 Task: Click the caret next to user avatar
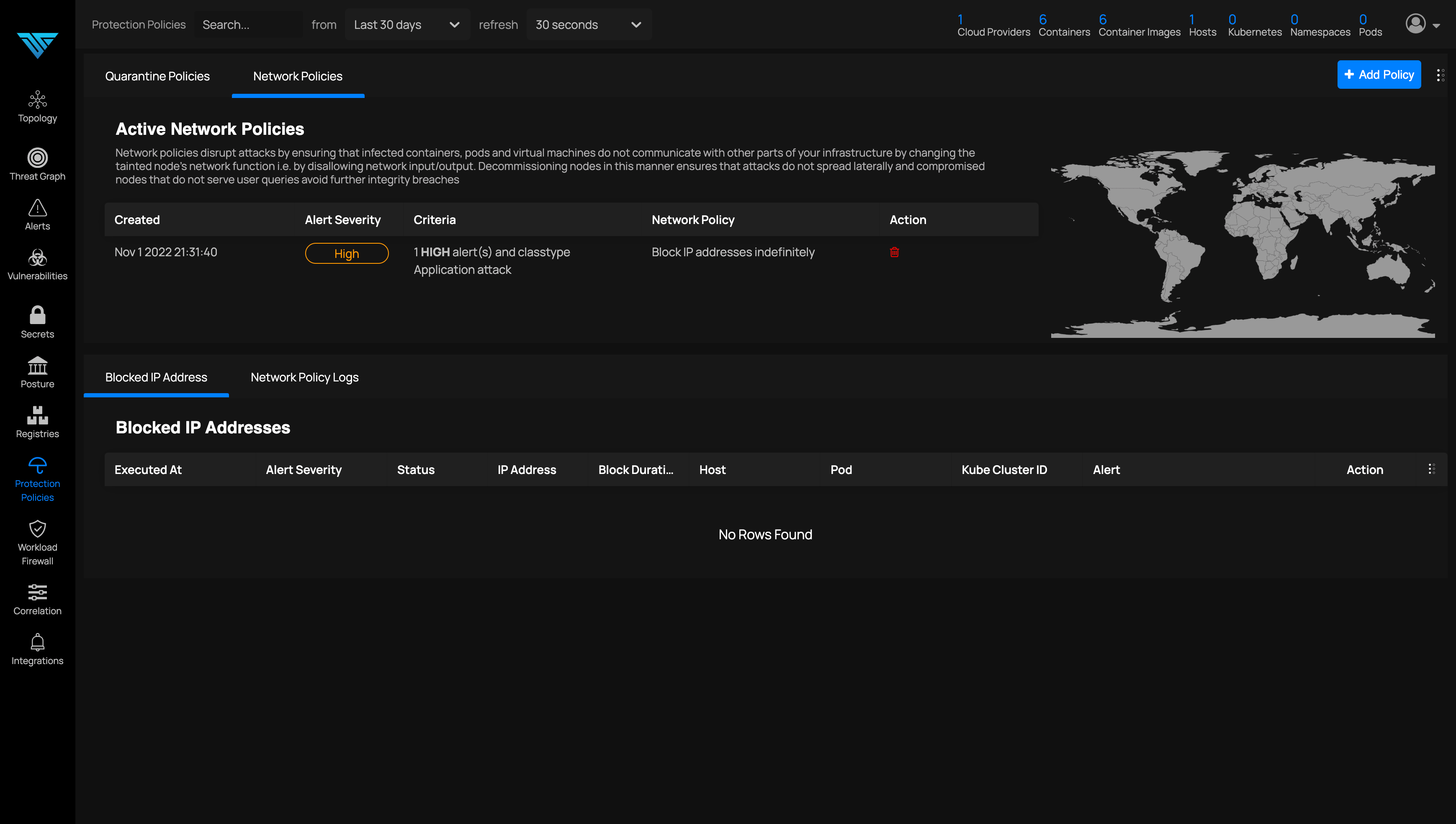coord(1436,26)
